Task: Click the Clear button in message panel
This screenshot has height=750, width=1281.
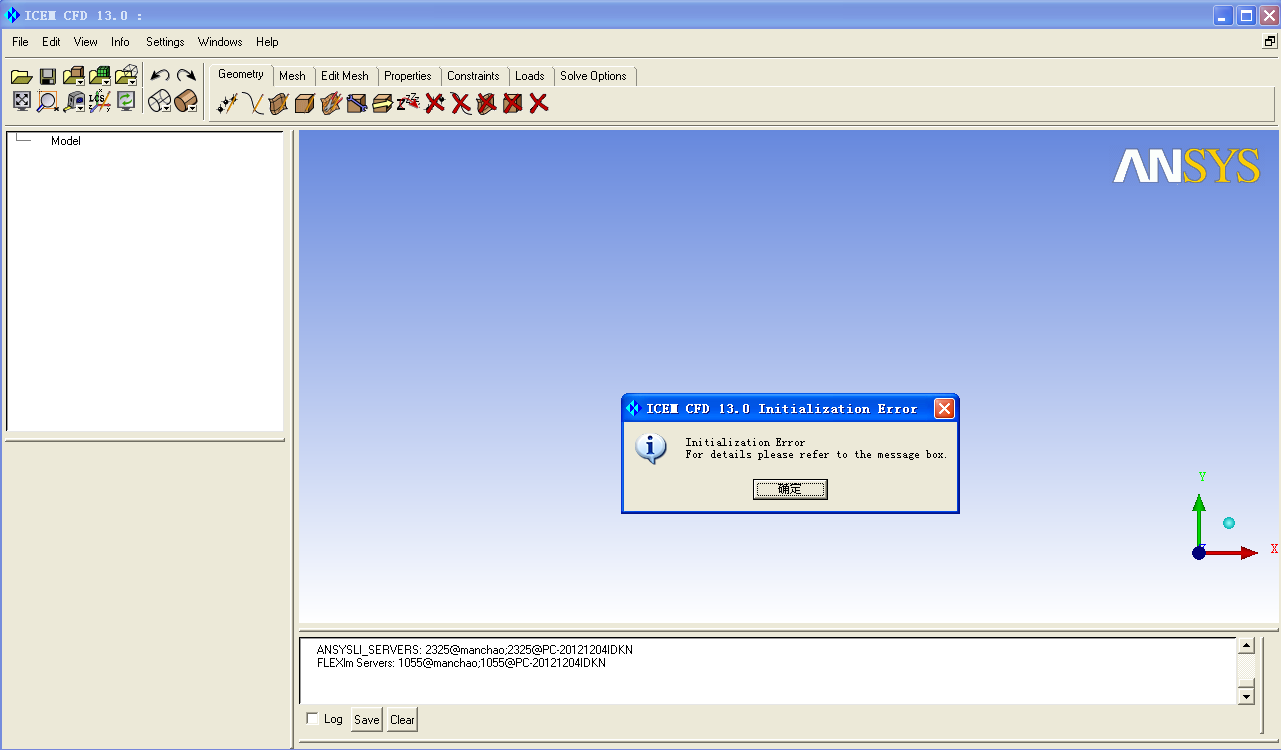Action: pos(402,720)
